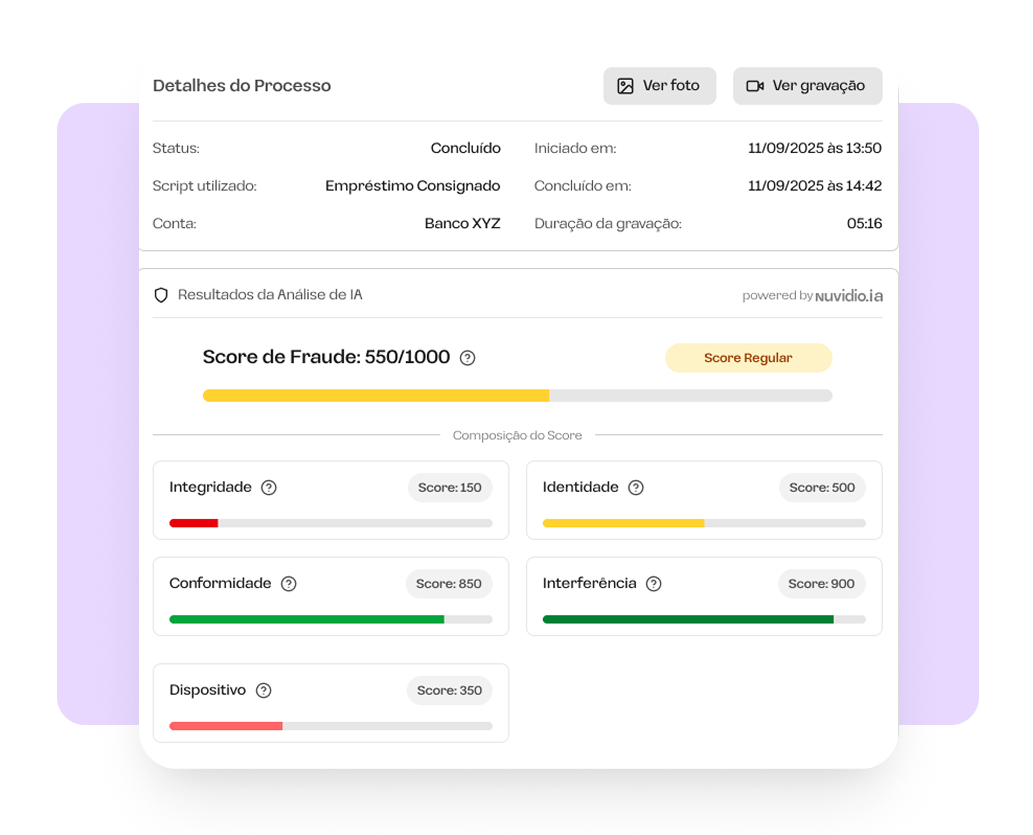Click the Script utilizado label

coord(205,186)
